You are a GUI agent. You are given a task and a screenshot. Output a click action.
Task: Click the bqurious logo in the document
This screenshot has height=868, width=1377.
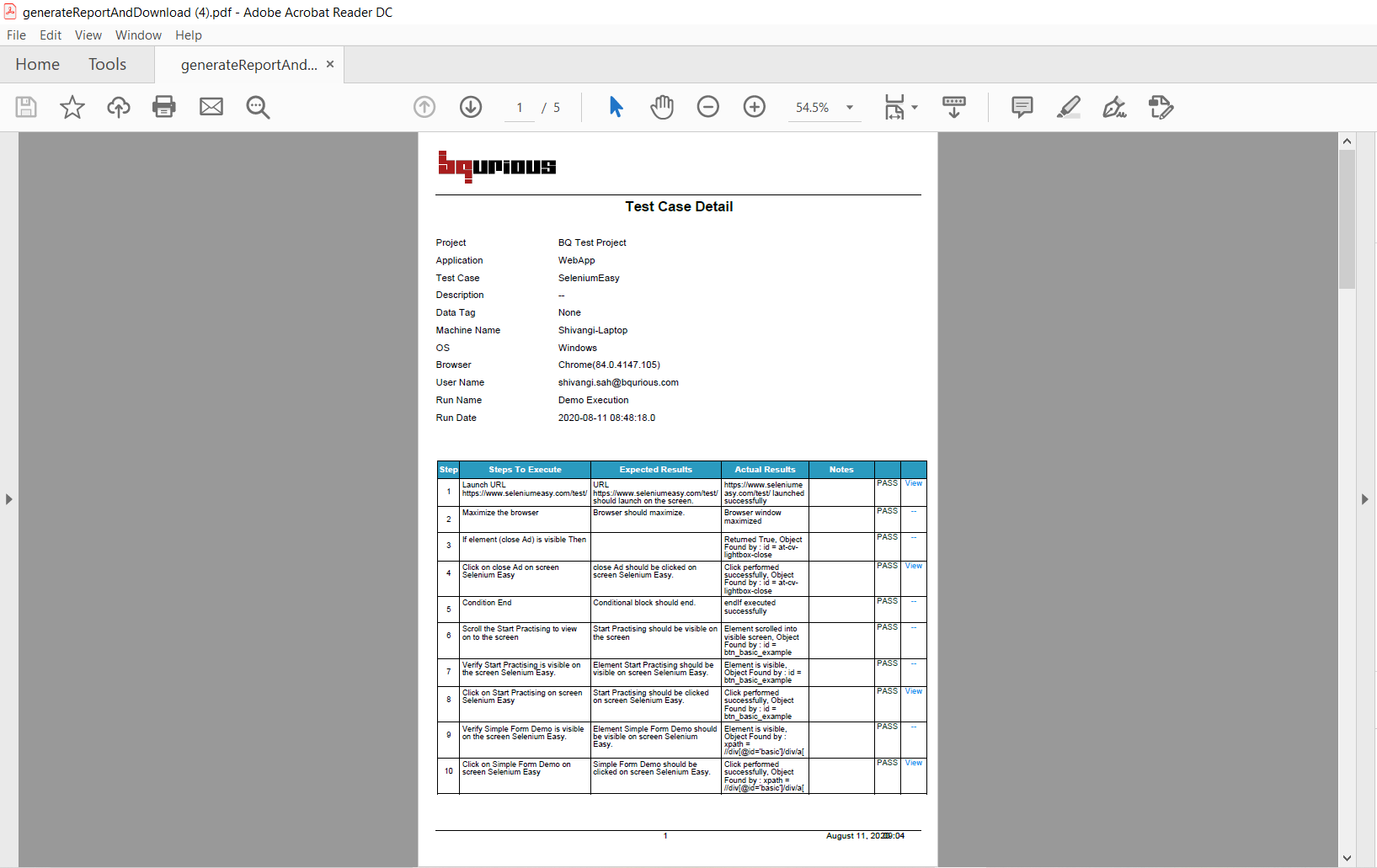[496, 167]
